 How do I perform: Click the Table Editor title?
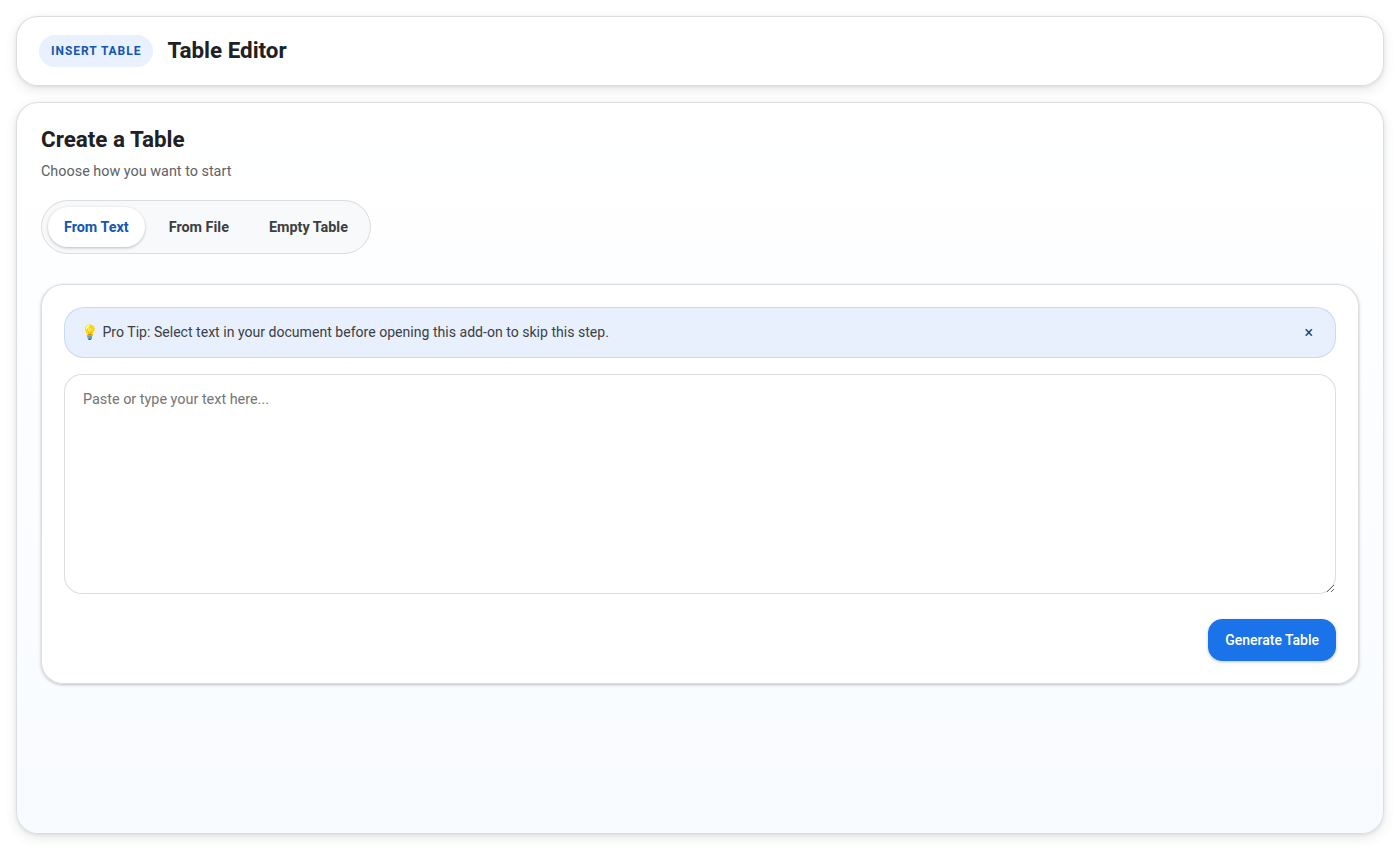[x=227, y=51]
